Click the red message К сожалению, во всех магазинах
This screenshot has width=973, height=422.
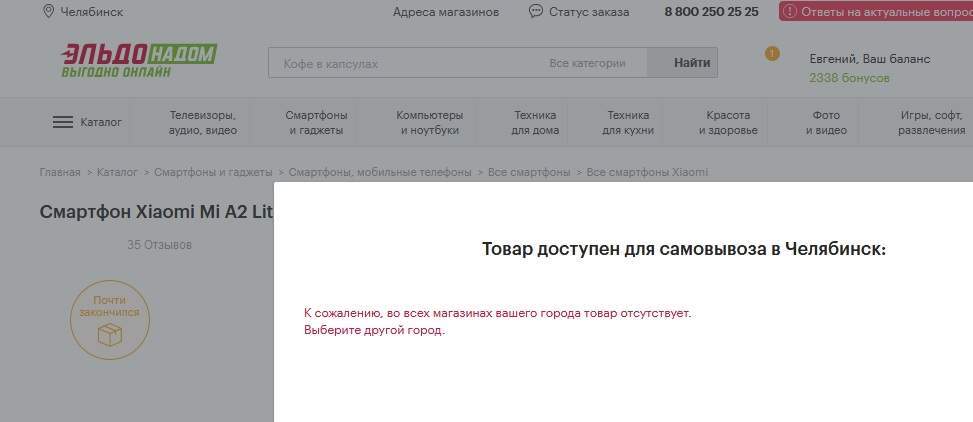point(497,313)
